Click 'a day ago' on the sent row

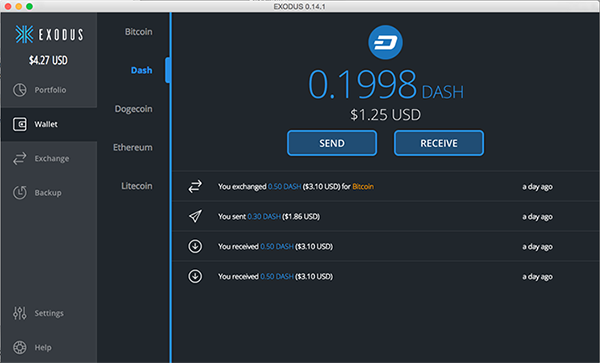point(537,217)
